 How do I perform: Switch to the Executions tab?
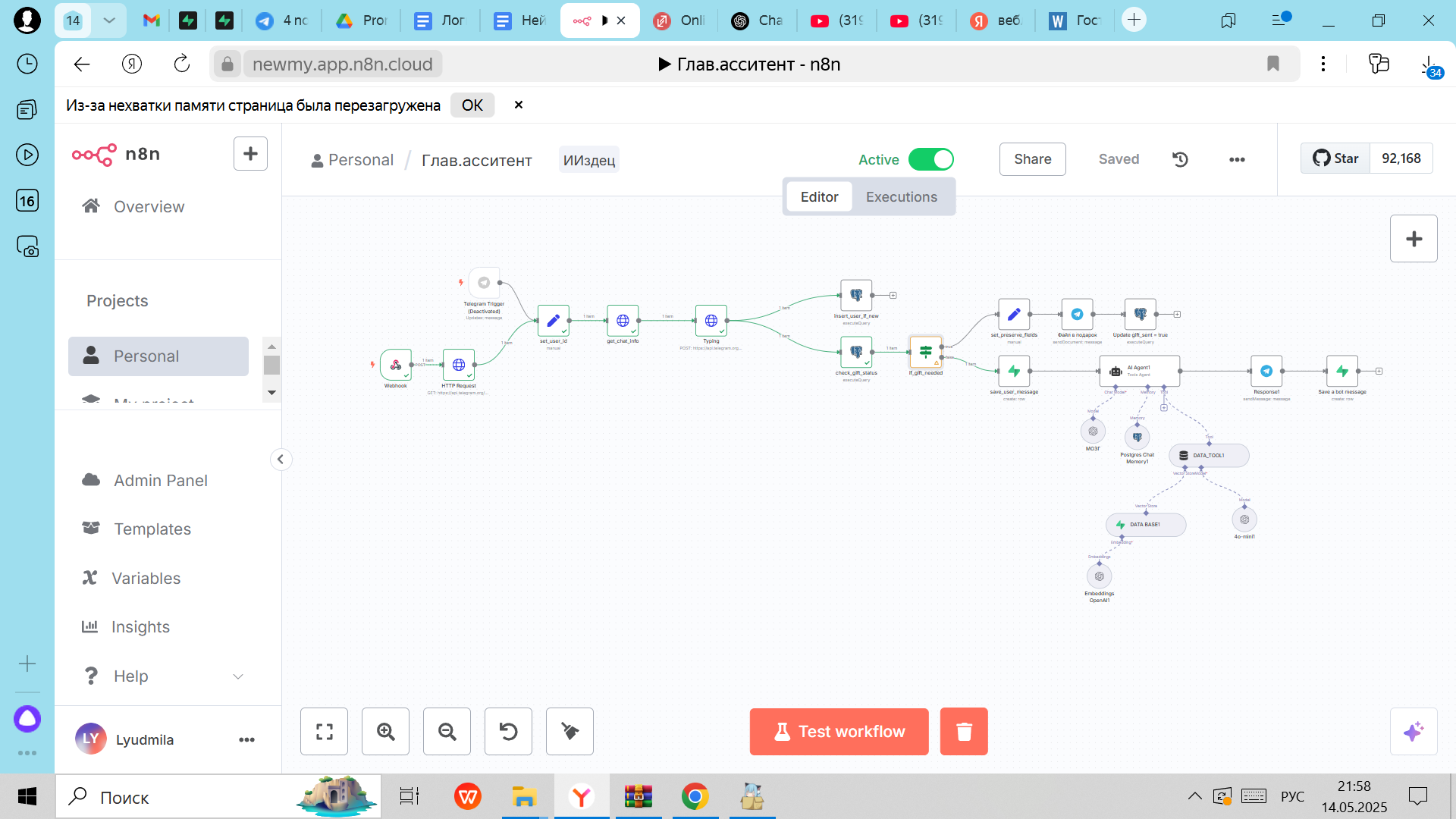901,197
